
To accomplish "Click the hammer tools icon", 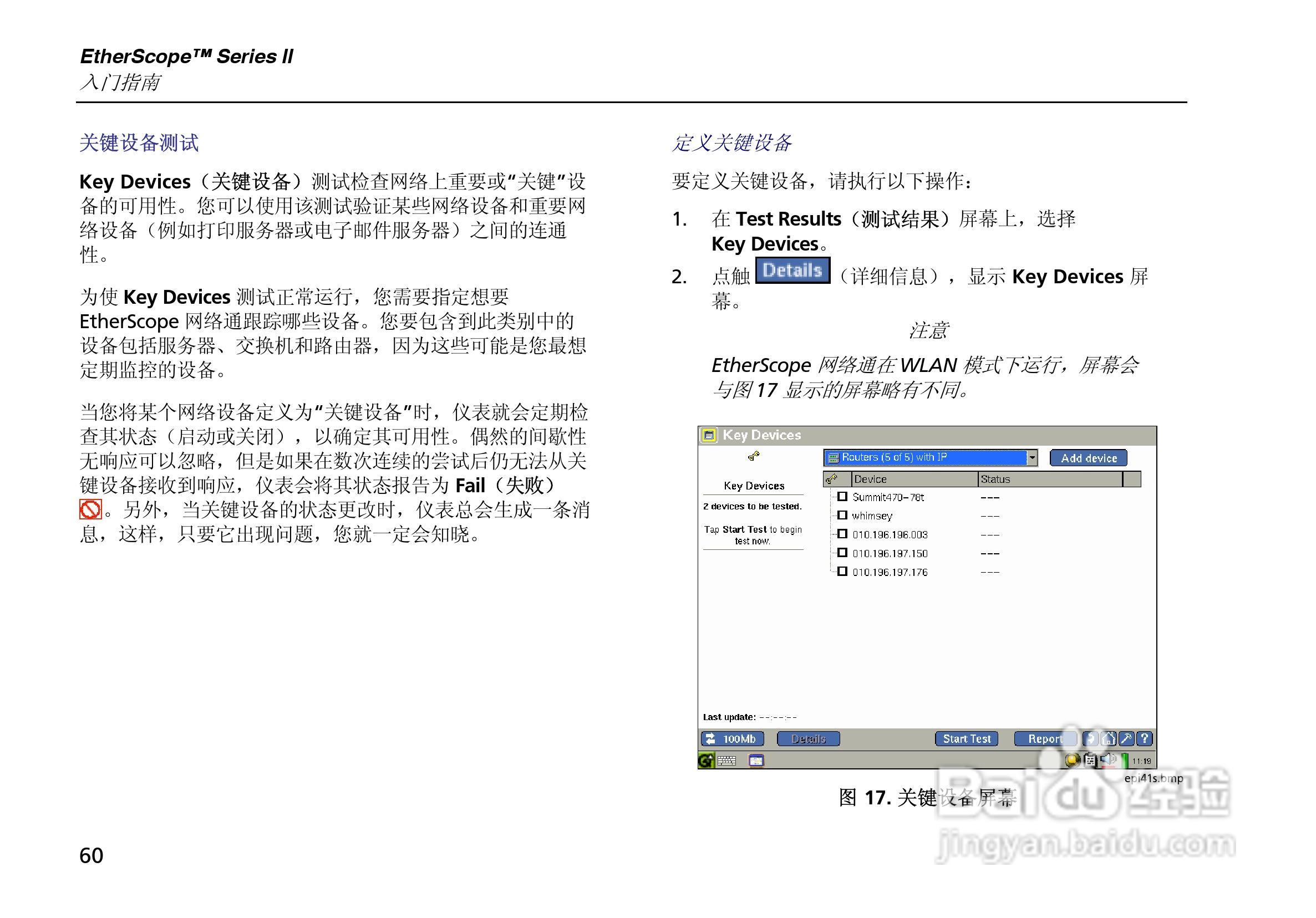I will (1127, 738).
